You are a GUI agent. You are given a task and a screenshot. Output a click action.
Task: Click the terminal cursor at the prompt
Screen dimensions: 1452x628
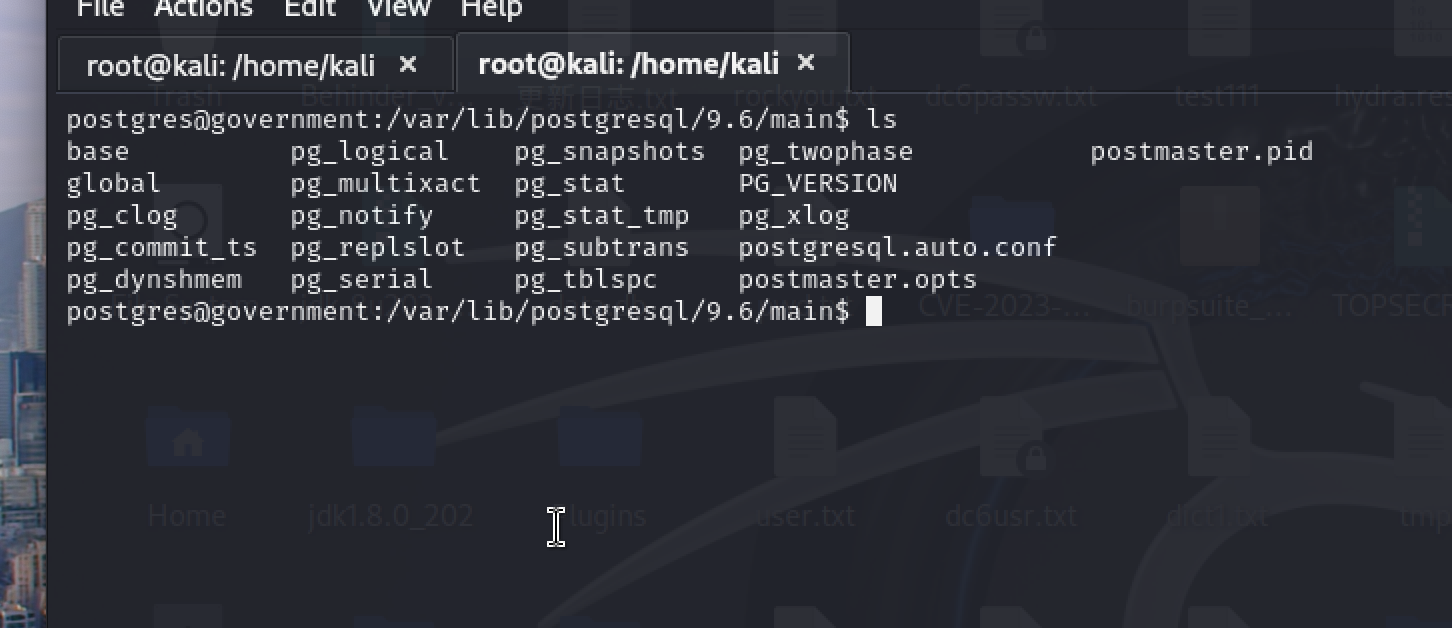(874, 312)
